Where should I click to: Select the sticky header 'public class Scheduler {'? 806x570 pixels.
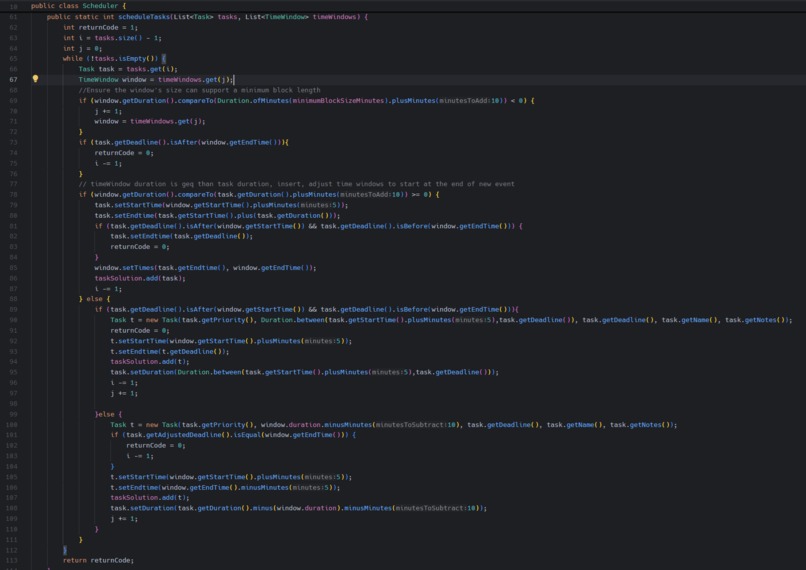tap(78, 6)
